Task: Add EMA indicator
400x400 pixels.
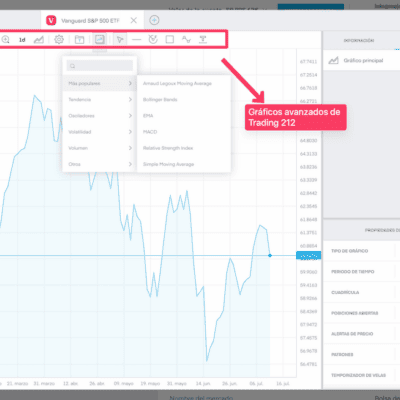Action: coord(184,116)
